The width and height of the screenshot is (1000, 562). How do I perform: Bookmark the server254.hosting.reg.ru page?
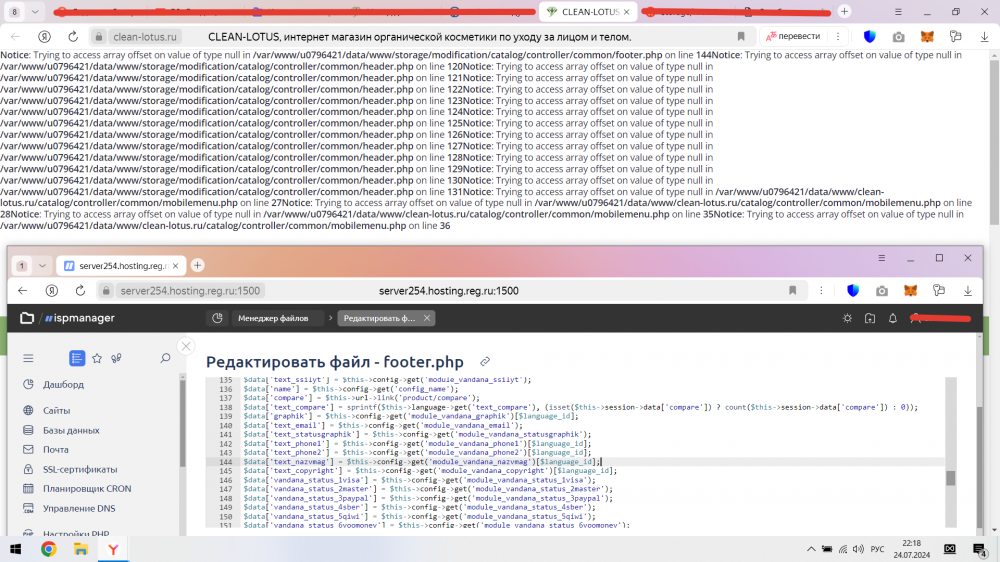tap(793, 291)
